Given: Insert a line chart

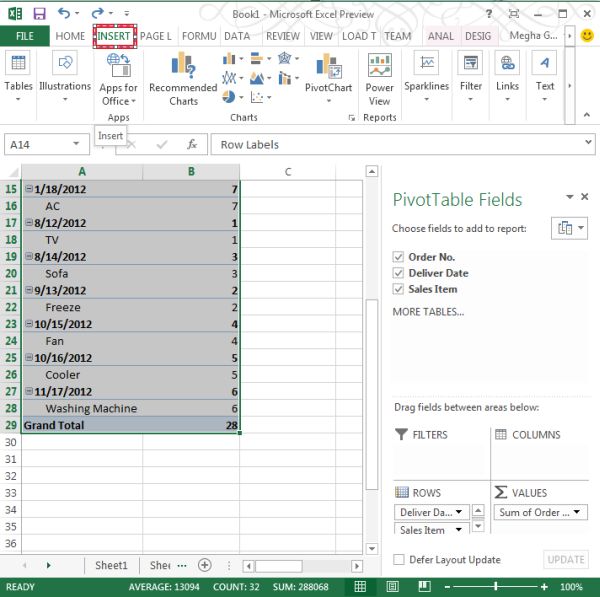Looking at the screenshot, I should tap(229, 78).
